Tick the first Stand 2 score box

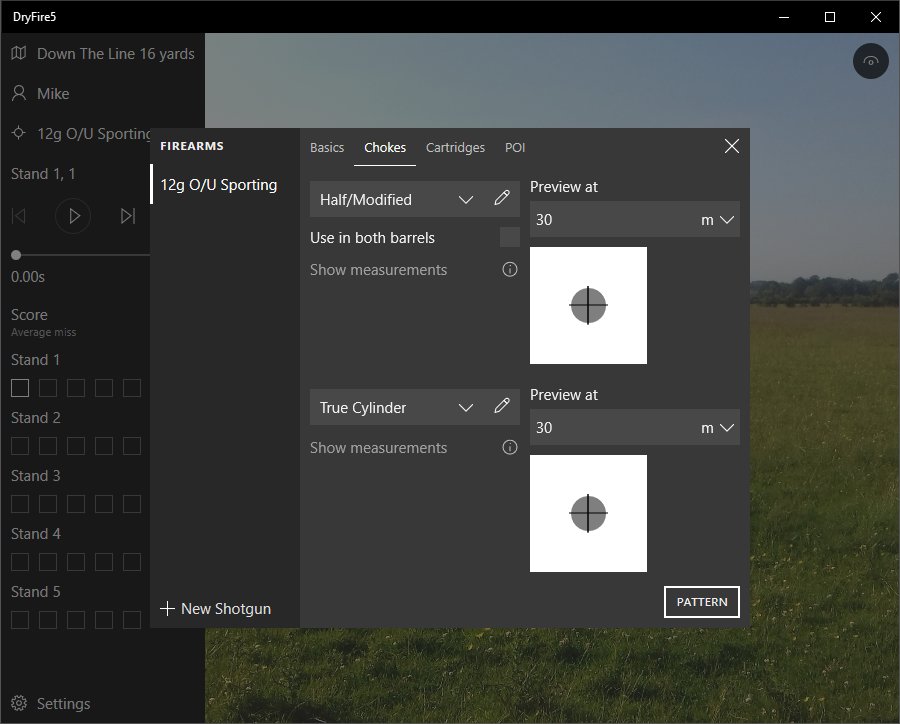coord(20,446)
